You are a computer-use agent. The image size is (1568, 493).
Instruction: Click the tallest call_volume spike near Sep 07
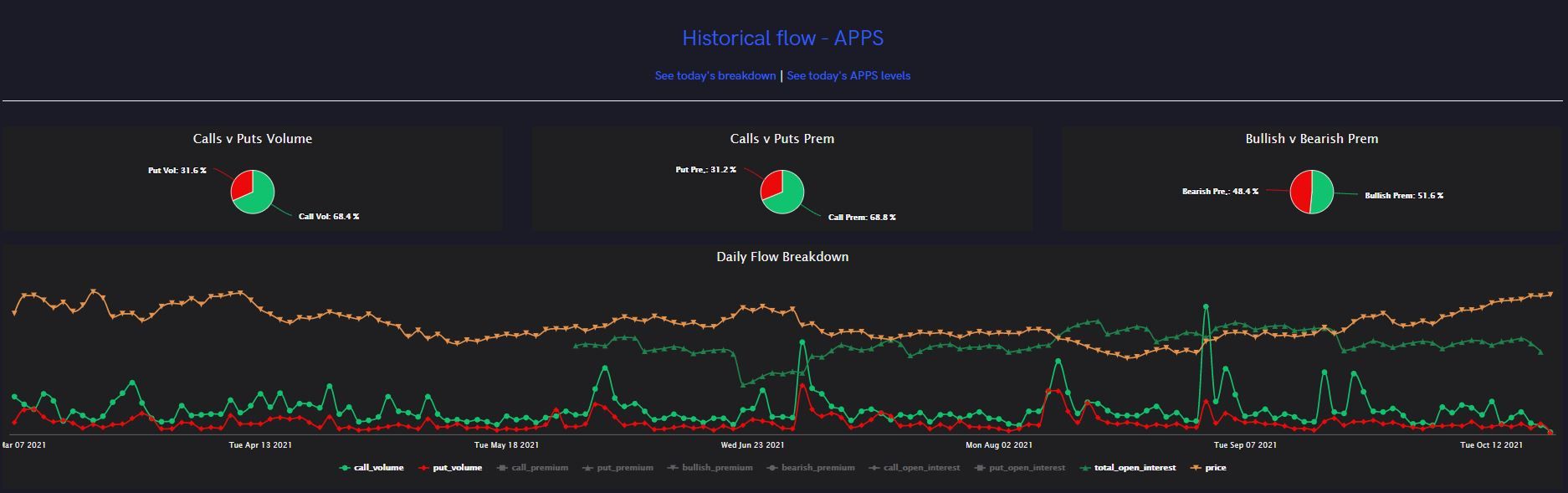click(x=1206, y=307)
